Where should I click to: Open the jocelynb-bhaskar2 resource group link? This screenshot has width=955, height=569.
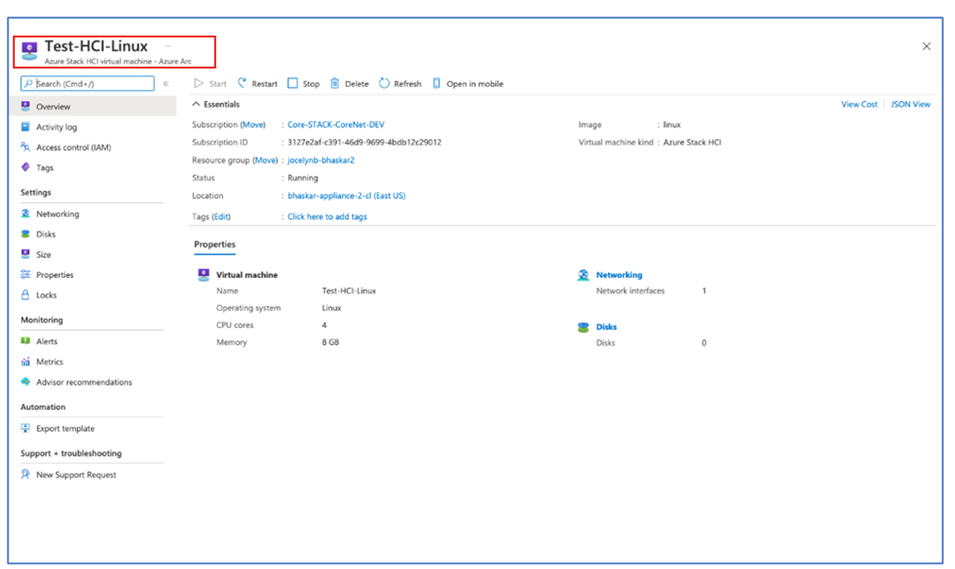[x=321, y=160]
